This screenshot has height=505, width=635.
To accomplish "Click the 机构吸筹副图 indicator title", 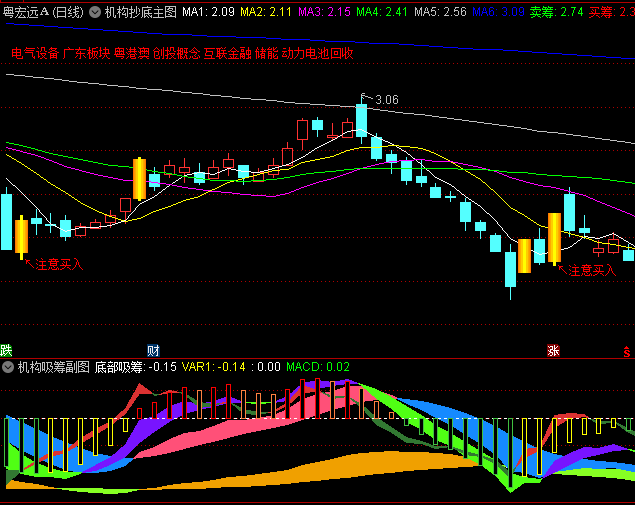I will pos(53,367).
